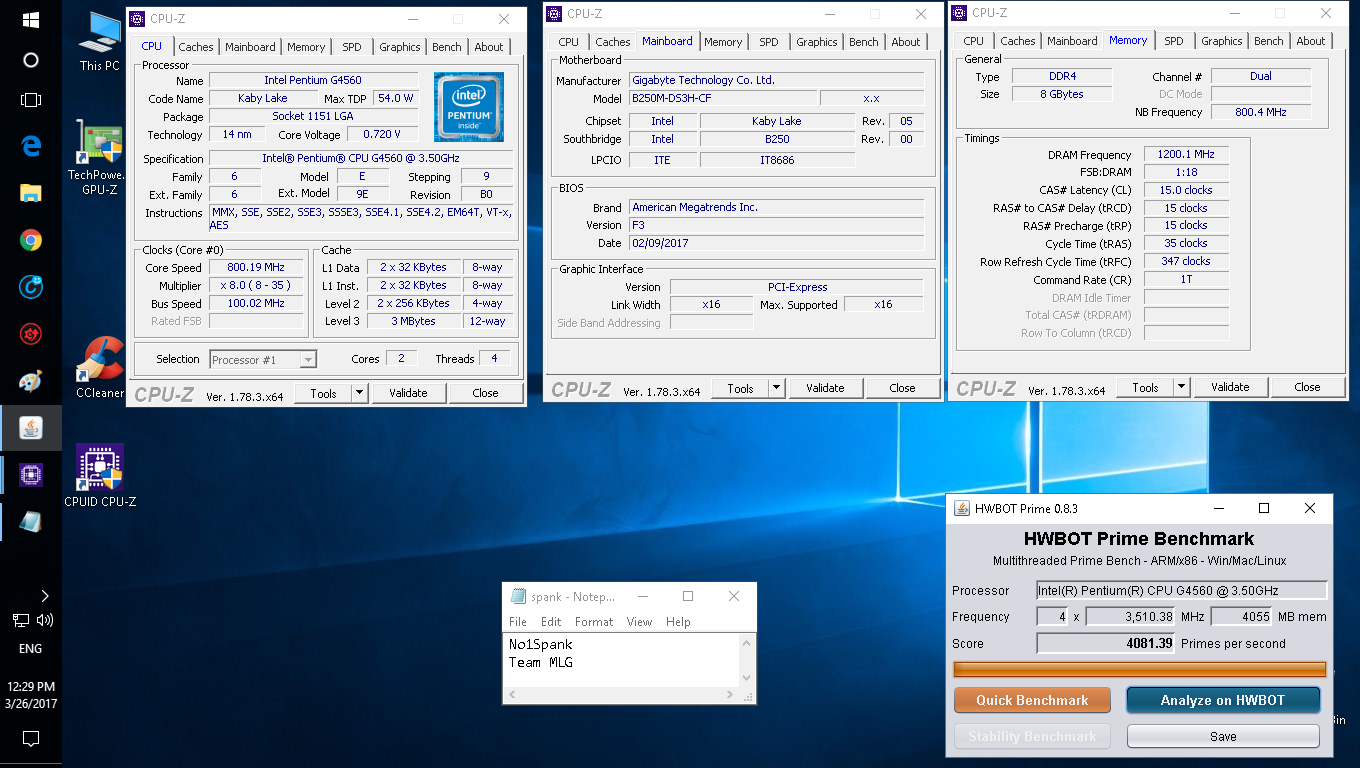The width and height of the screenshot is (1360, 768).
Task: Click DRAM Frequency value 1200.1 MHz
Action: coord(1185,155)
